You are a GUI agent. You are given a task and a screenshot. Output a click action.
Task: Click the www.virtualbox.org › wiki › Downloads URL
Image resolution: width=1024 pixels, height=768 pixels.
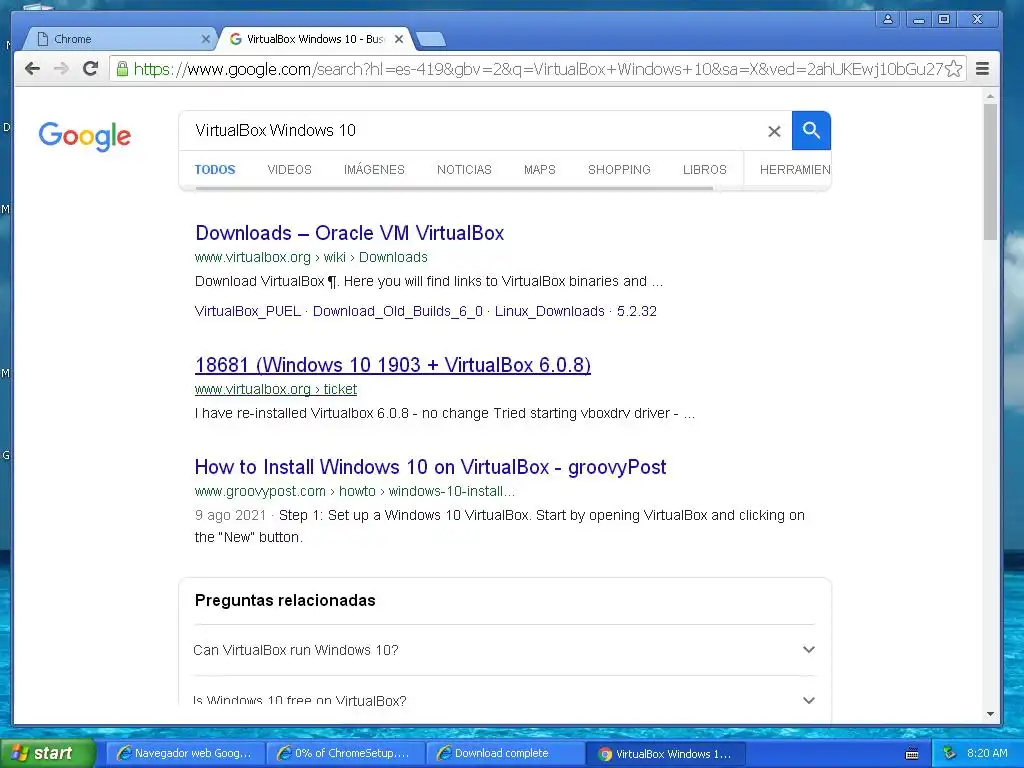click(x=311, y=257)
